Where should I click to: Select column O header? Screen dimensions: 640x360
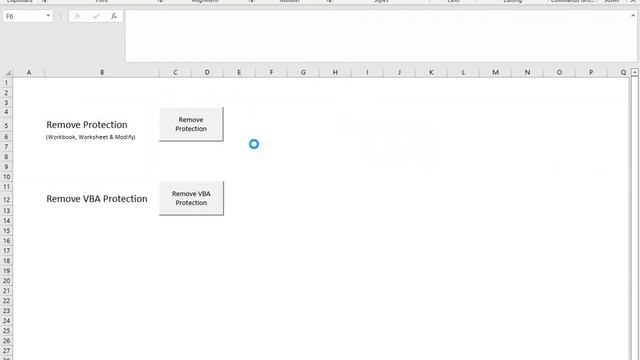(559, 72)
